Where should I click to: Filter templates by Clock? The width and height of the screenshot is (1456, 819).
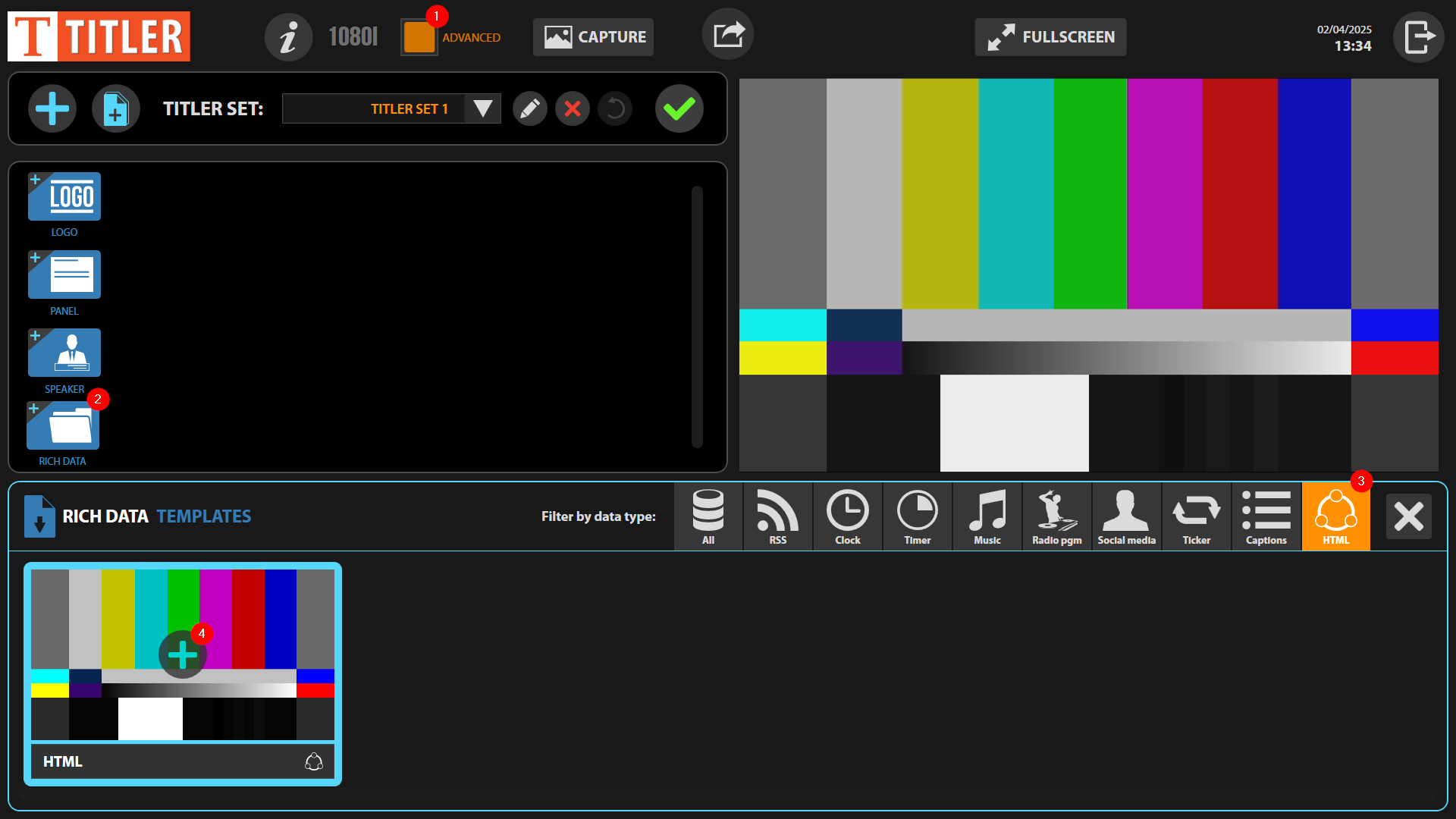(848, 516)
